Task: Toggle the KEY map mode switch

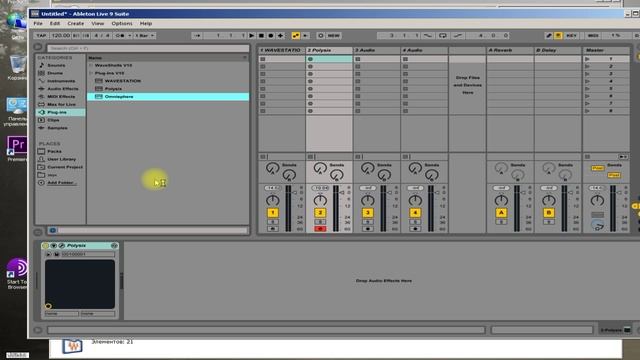Action: pyautogui.click(x=571, y=36)
